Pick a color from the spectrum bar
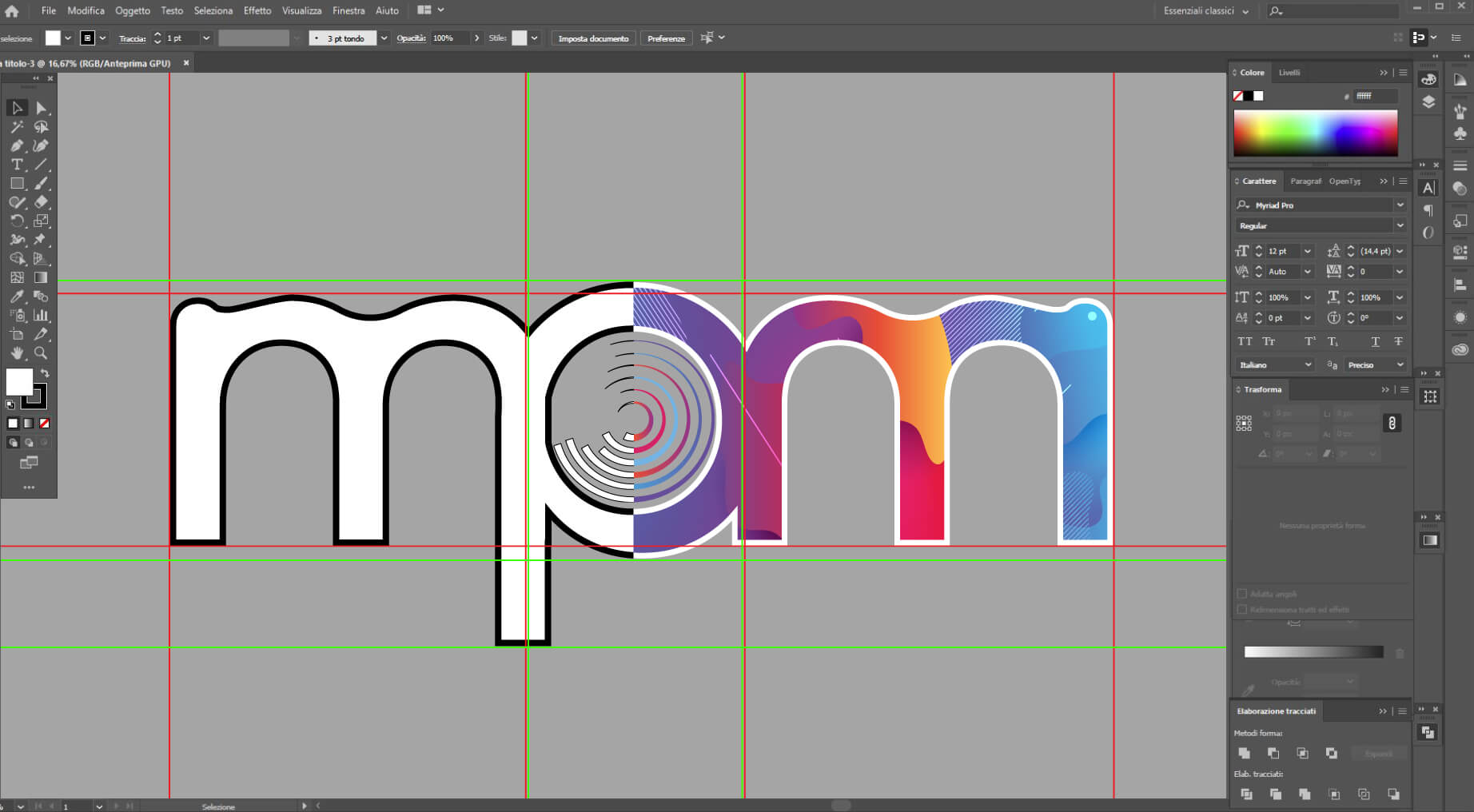This screenshot has width=1474, height=812. (x=1316, y=133)
